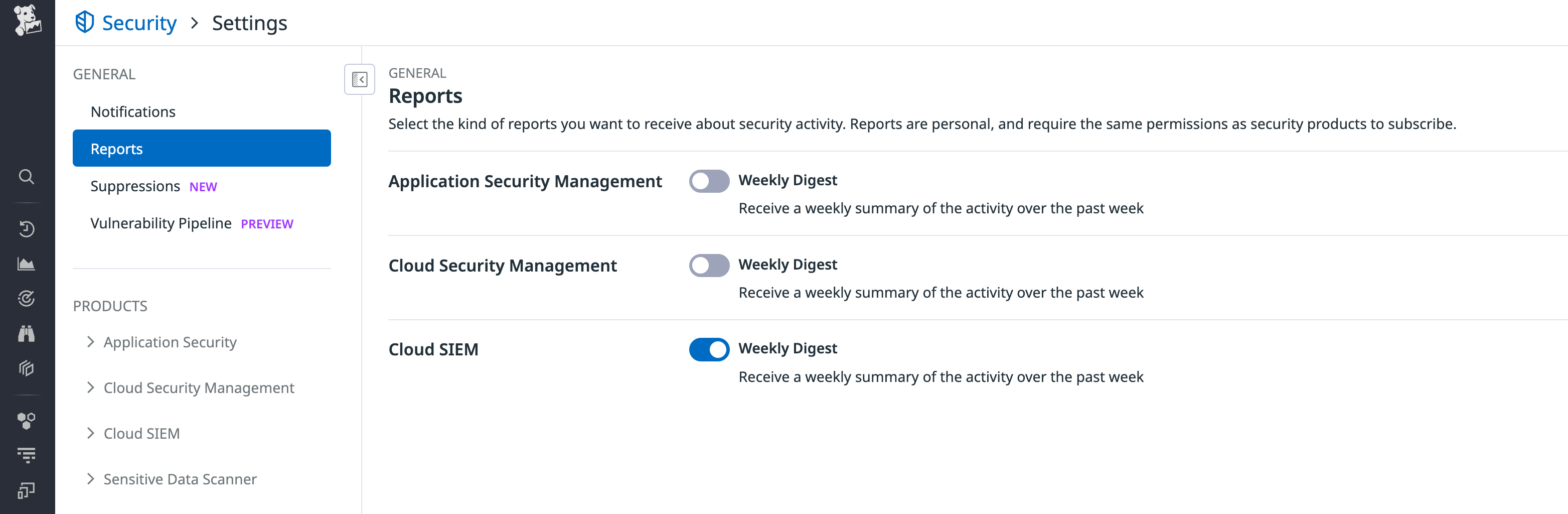Click the stacked layers icon in the sidebar
1568x514 pixels.
(27, 368)
